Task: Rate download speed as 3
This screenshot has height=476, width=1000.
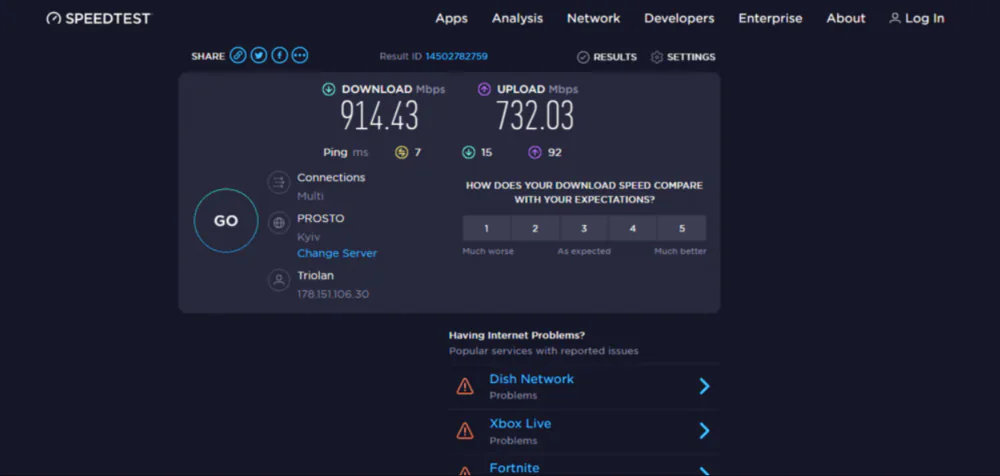Action: click(x=584, y=228)
